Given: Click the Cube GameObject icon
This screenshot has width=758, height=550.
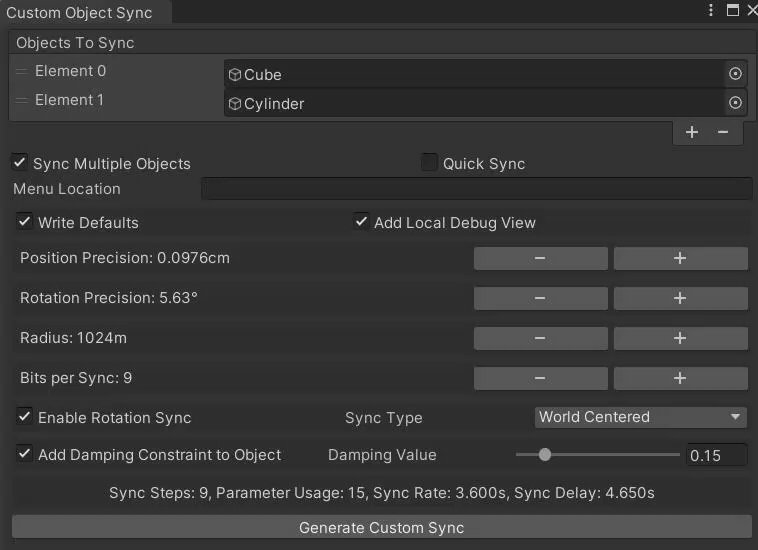Looking at the screenshot, I should click(x=235, y=74).
